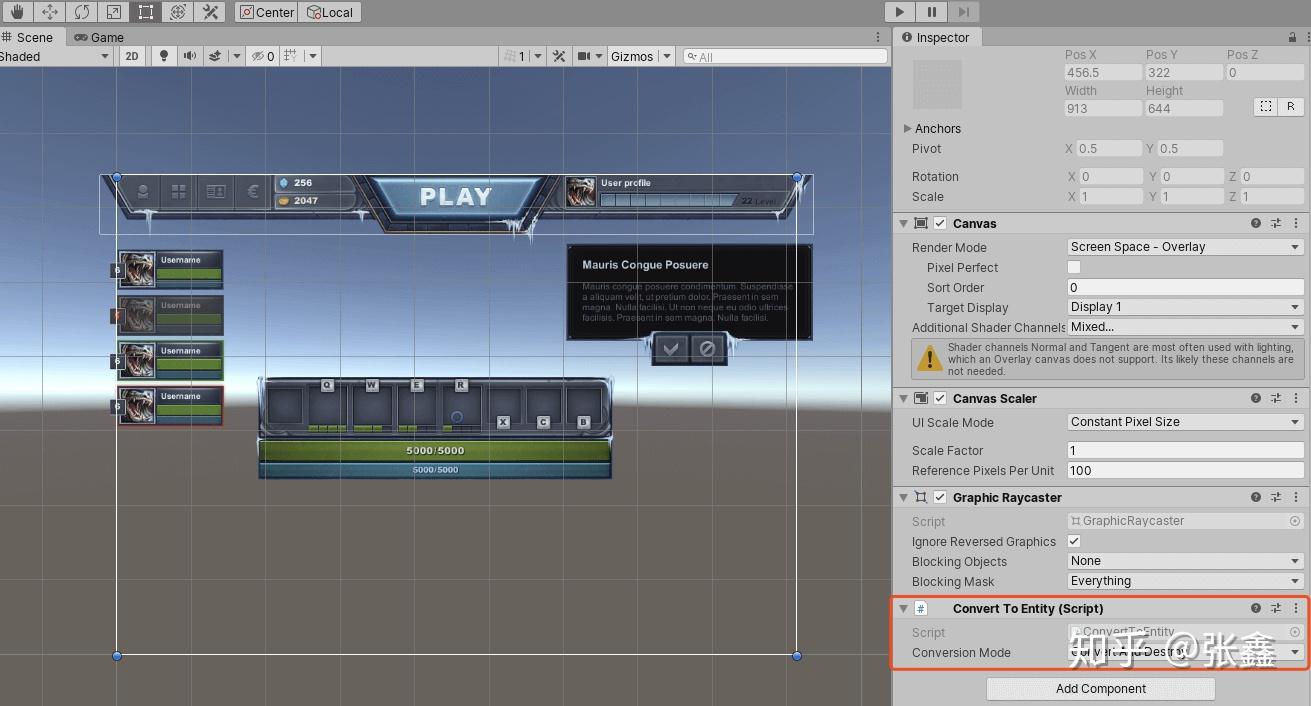Click the Step frame button
Viewport: 1311px width, 706px height.
[x=963, y=12]
